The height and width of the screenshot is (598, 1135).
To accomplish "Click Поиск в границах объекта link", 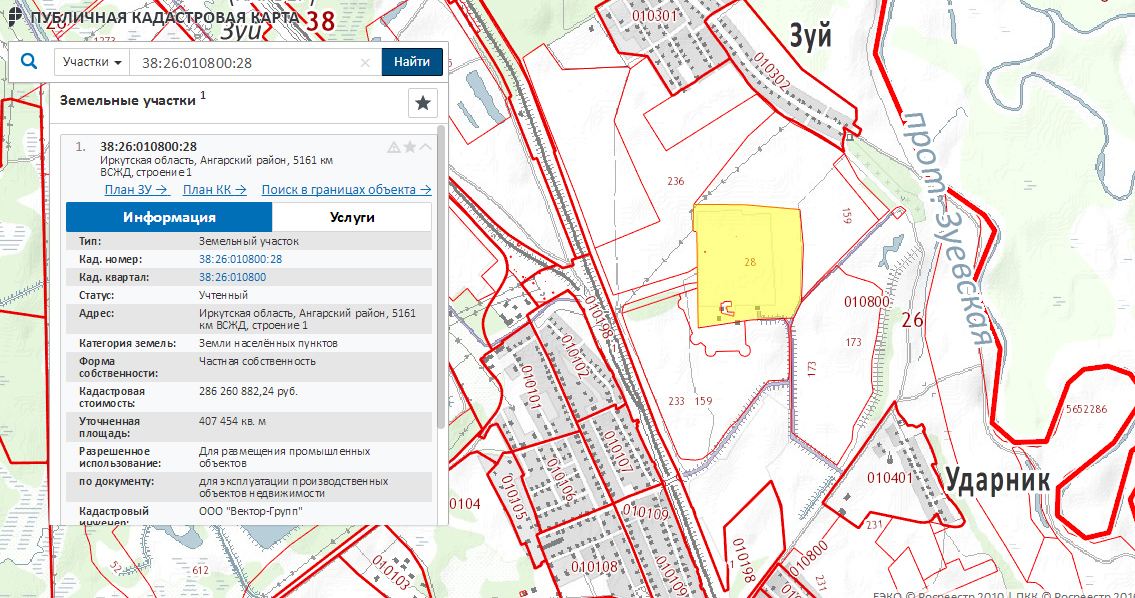I will (x=346, y=190).
